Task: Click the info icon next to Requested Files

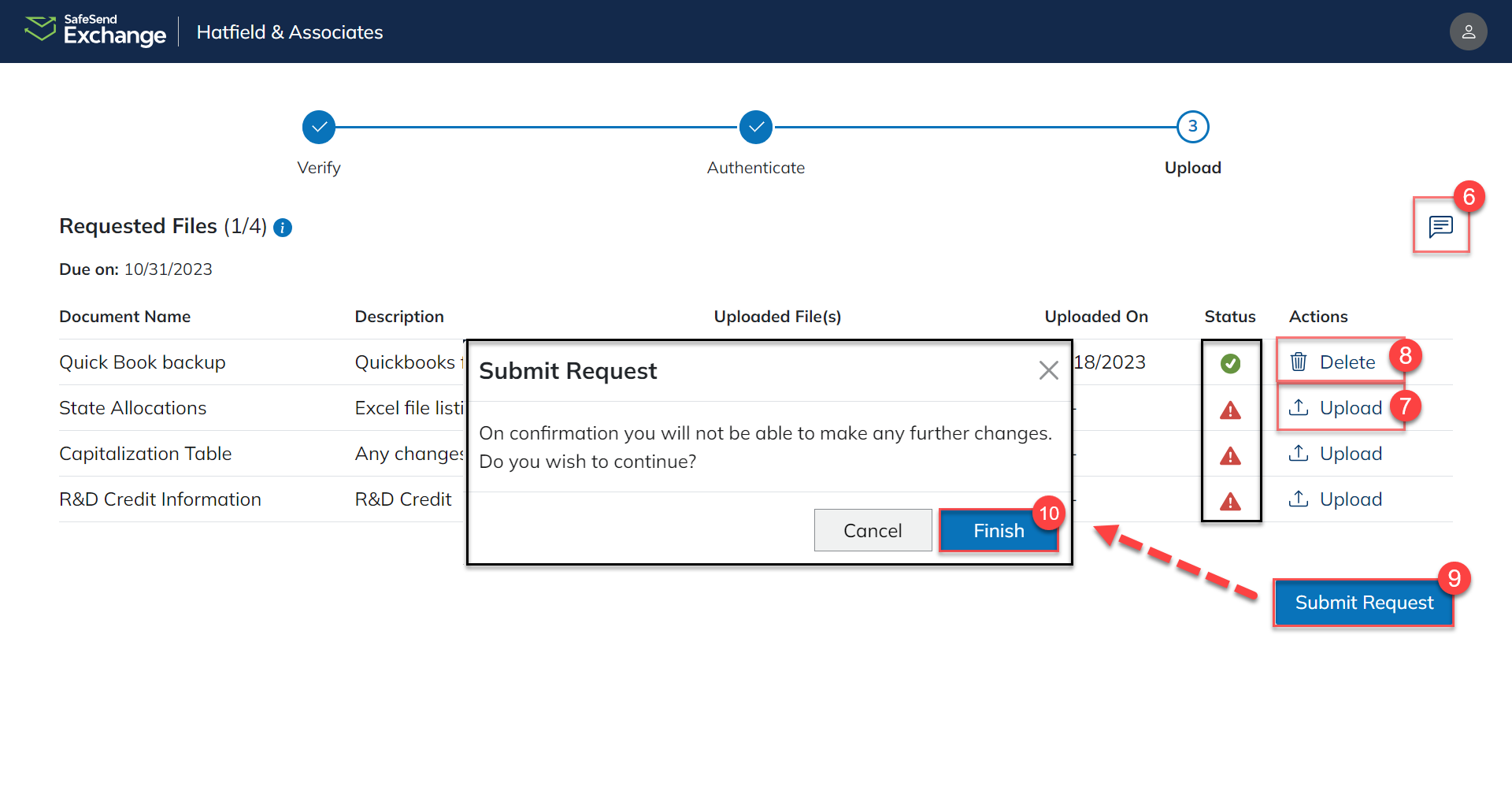Action: click(x=282, y=228)
